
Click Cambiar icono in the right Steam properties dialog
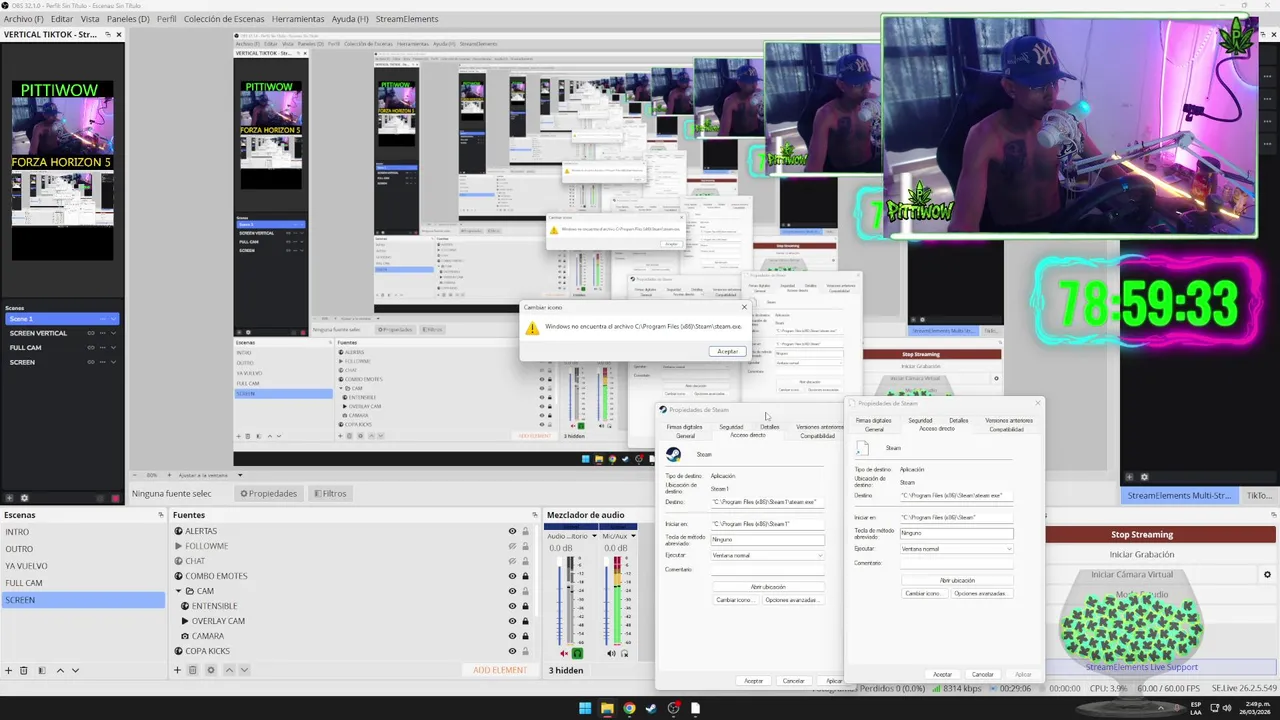pos(925,593)
